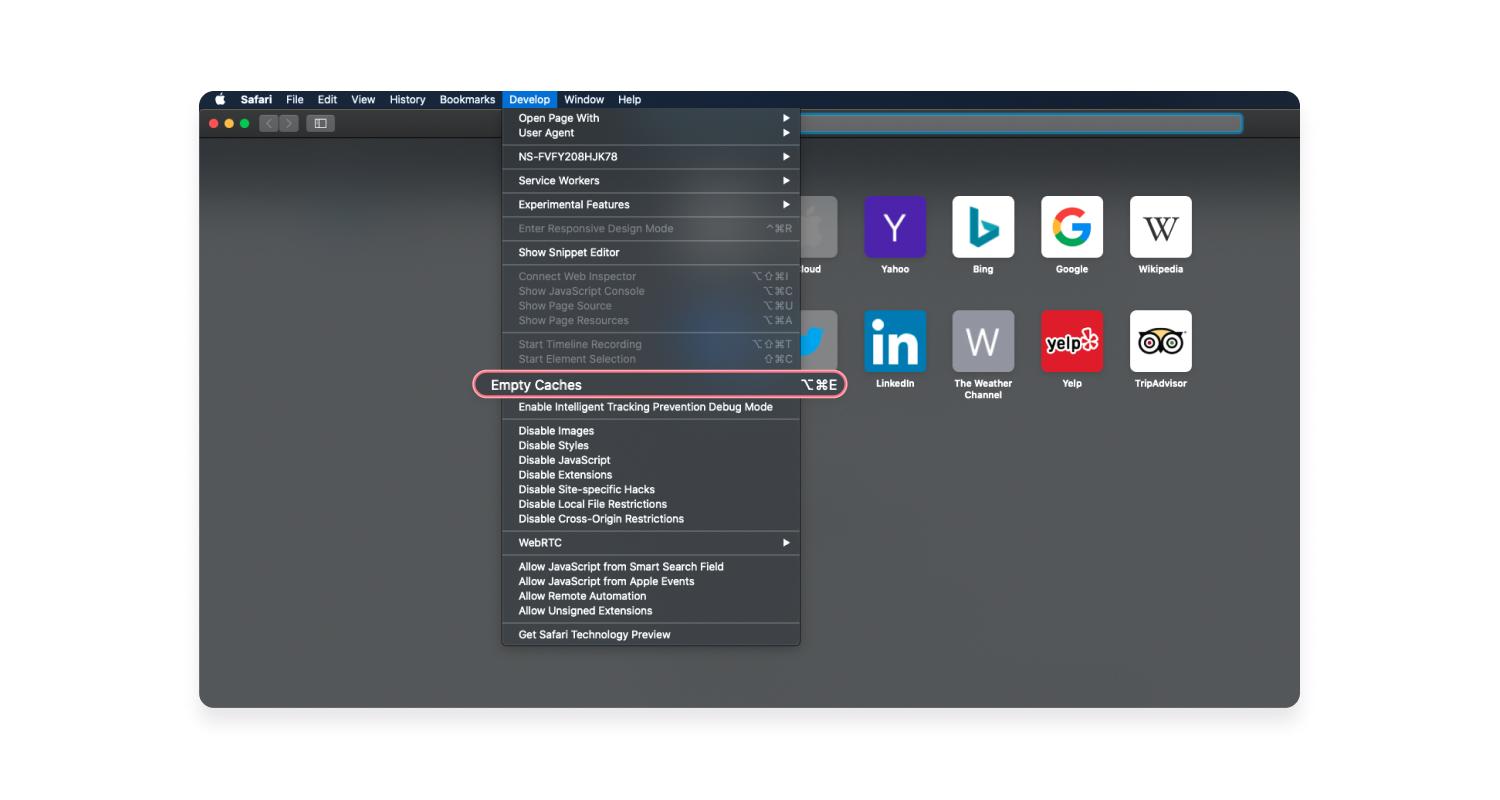The image size is (1500, 800).
Task: Expand the NS-FVFY208HJK78 device submenu
Action: (651, 157)
